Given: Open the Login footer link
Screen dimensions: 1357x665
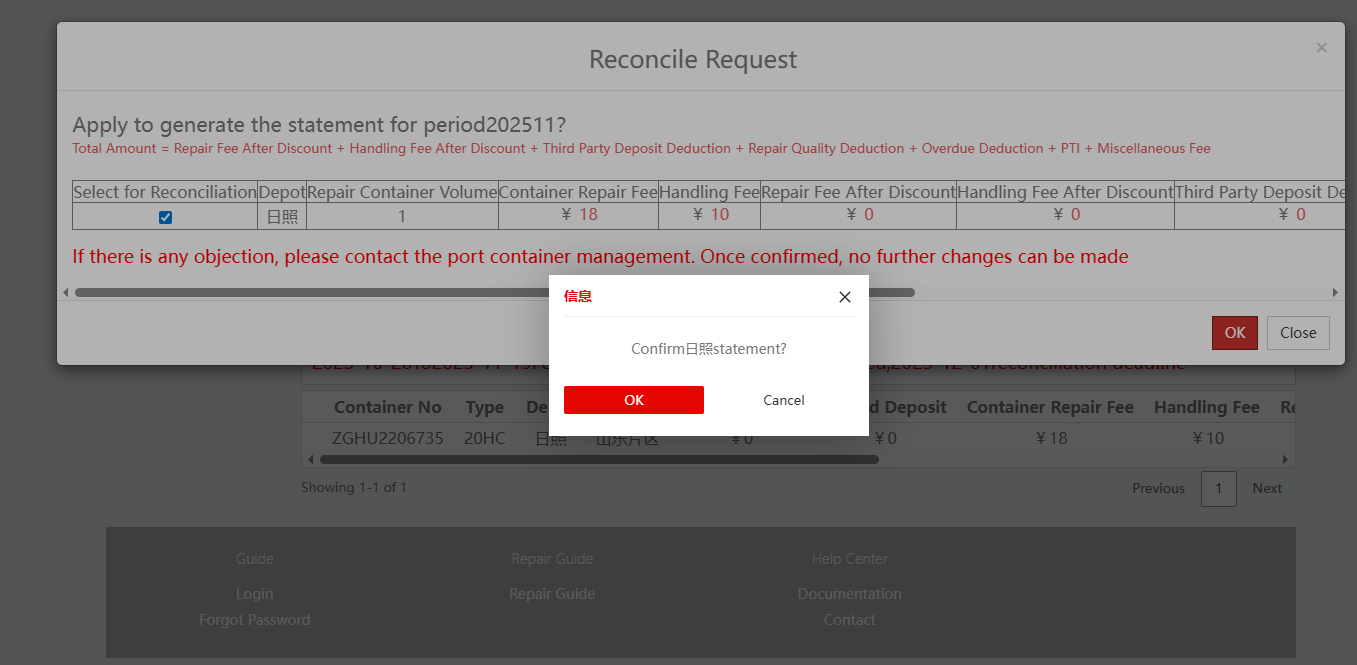Looking at the screenshot, I should point(254,594).
